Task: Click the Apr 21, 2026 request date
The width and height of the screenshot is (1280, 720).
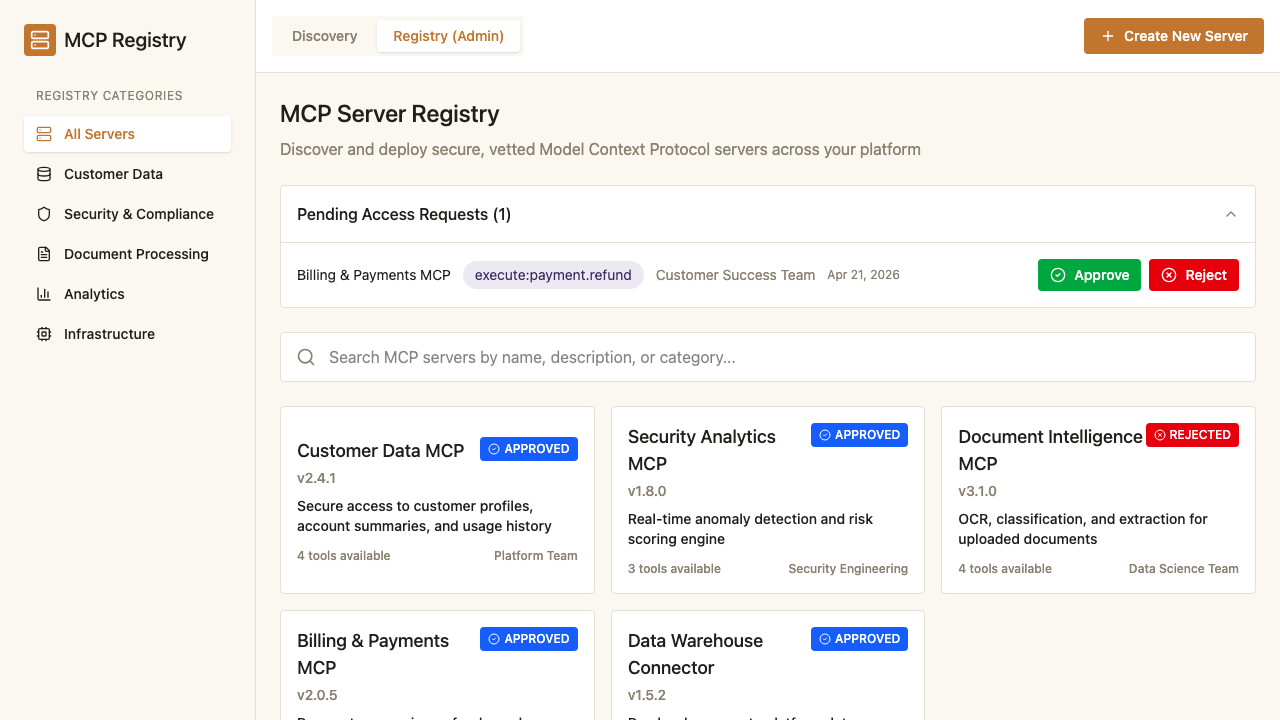Action: [863, 275]
